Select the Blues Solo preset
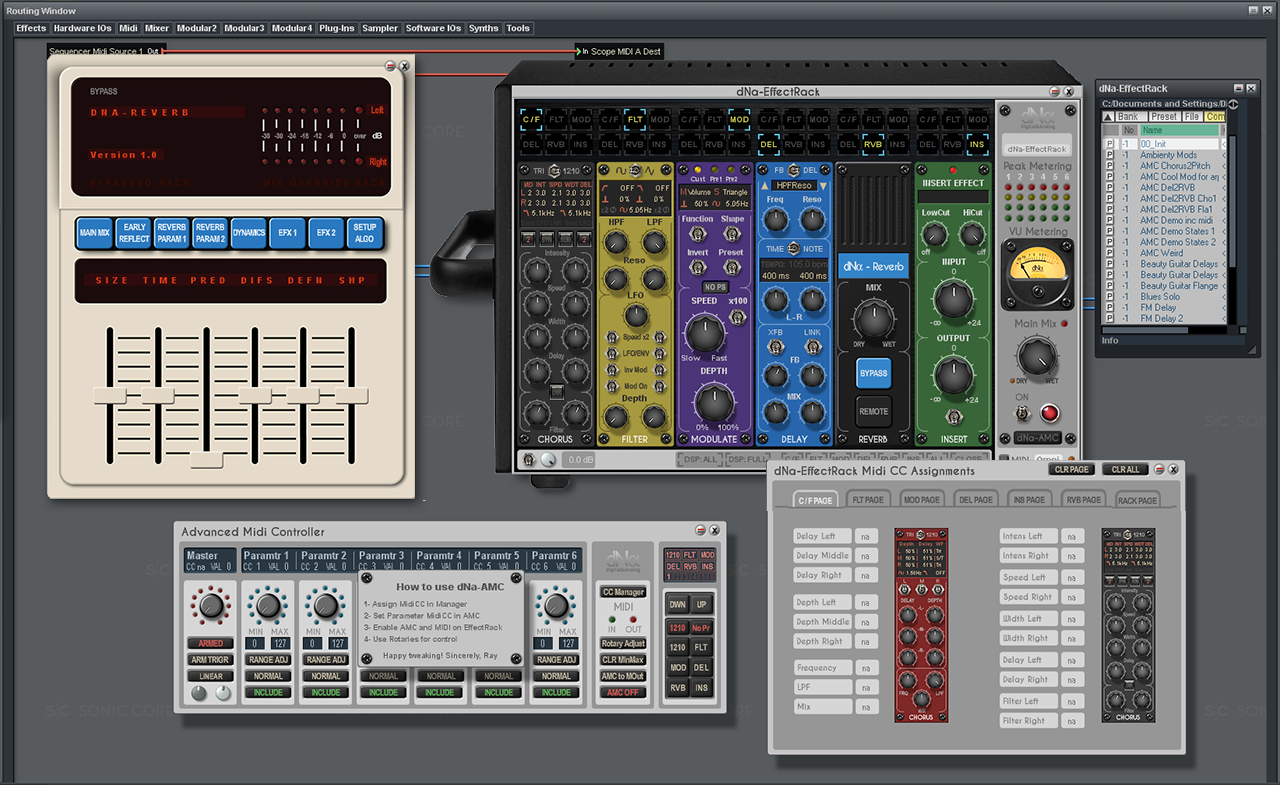Viewport: 1280px width, 785px height. tap(1160, 297)
